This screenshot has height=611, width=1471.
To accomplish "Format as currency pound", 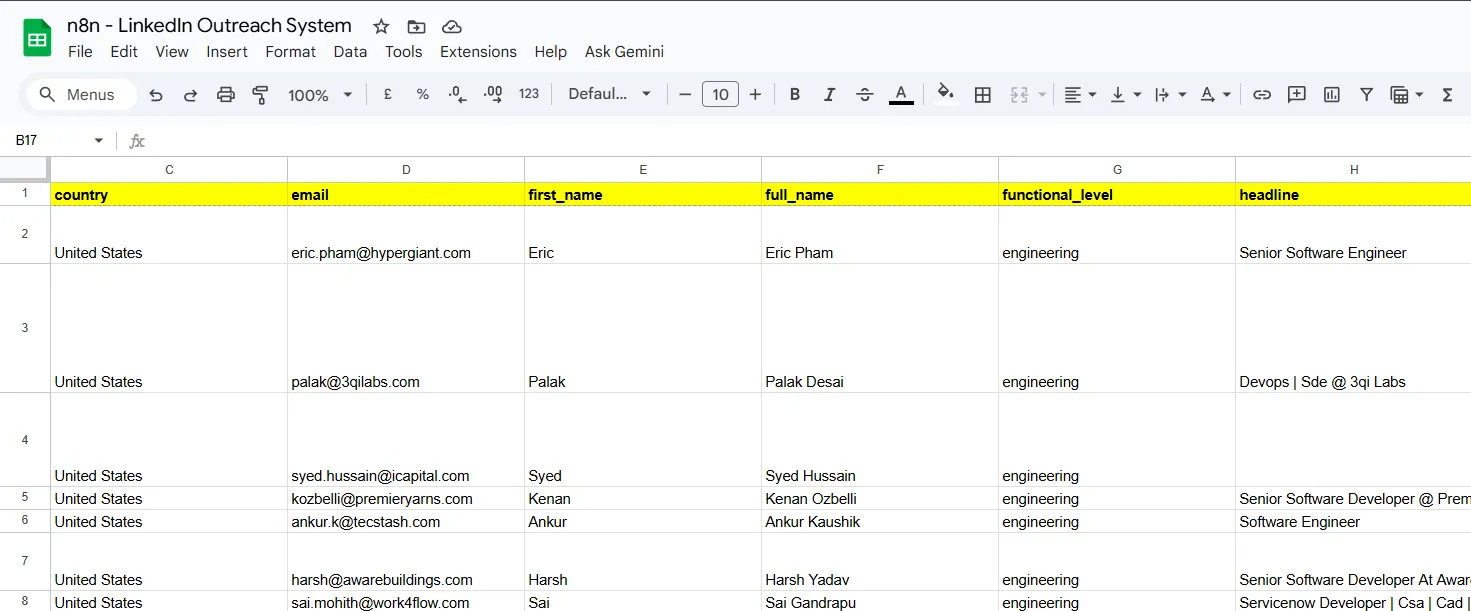I will tap(387, 94).
